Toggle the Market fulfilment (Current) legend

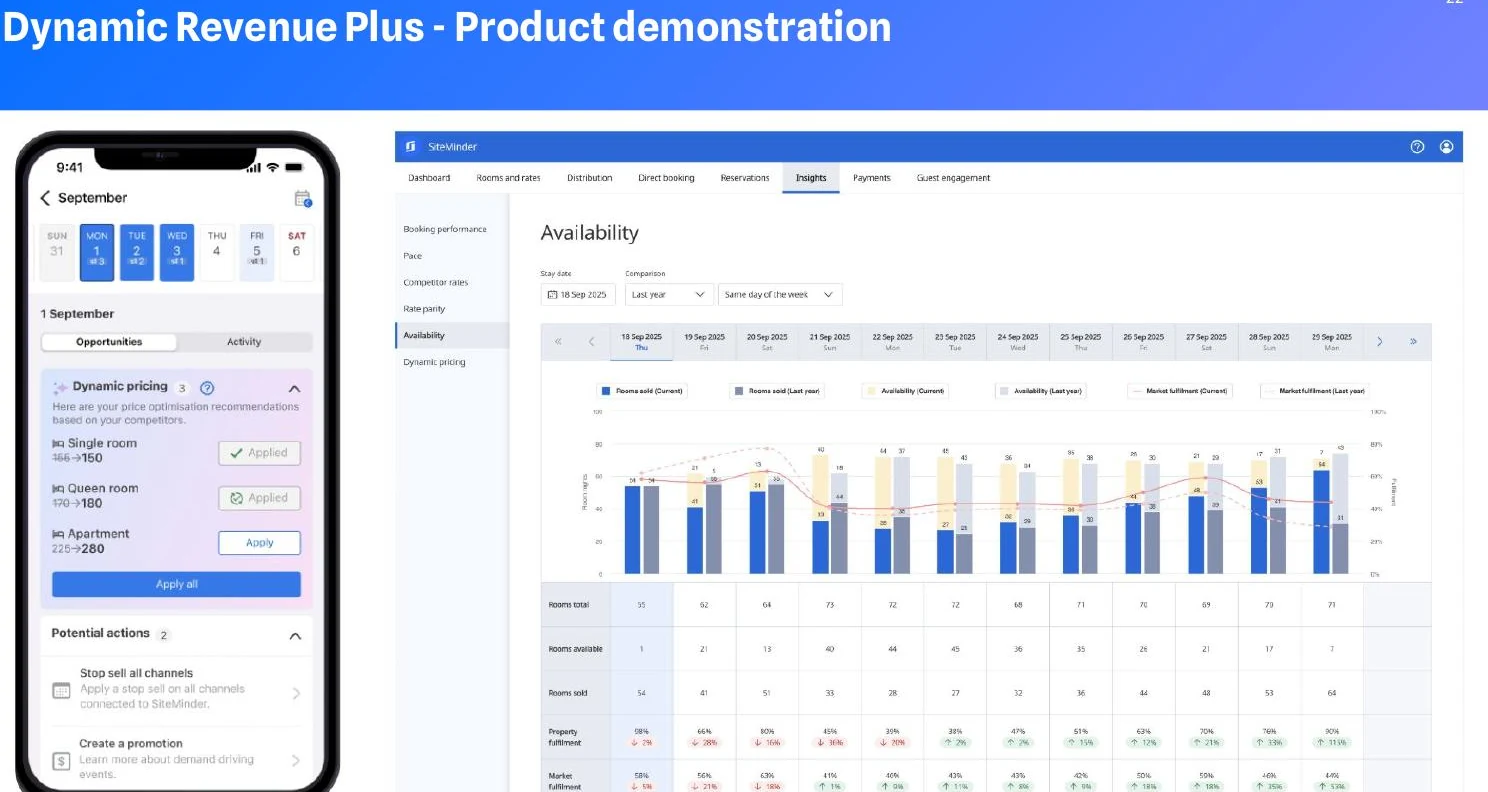coord(1180,391)
